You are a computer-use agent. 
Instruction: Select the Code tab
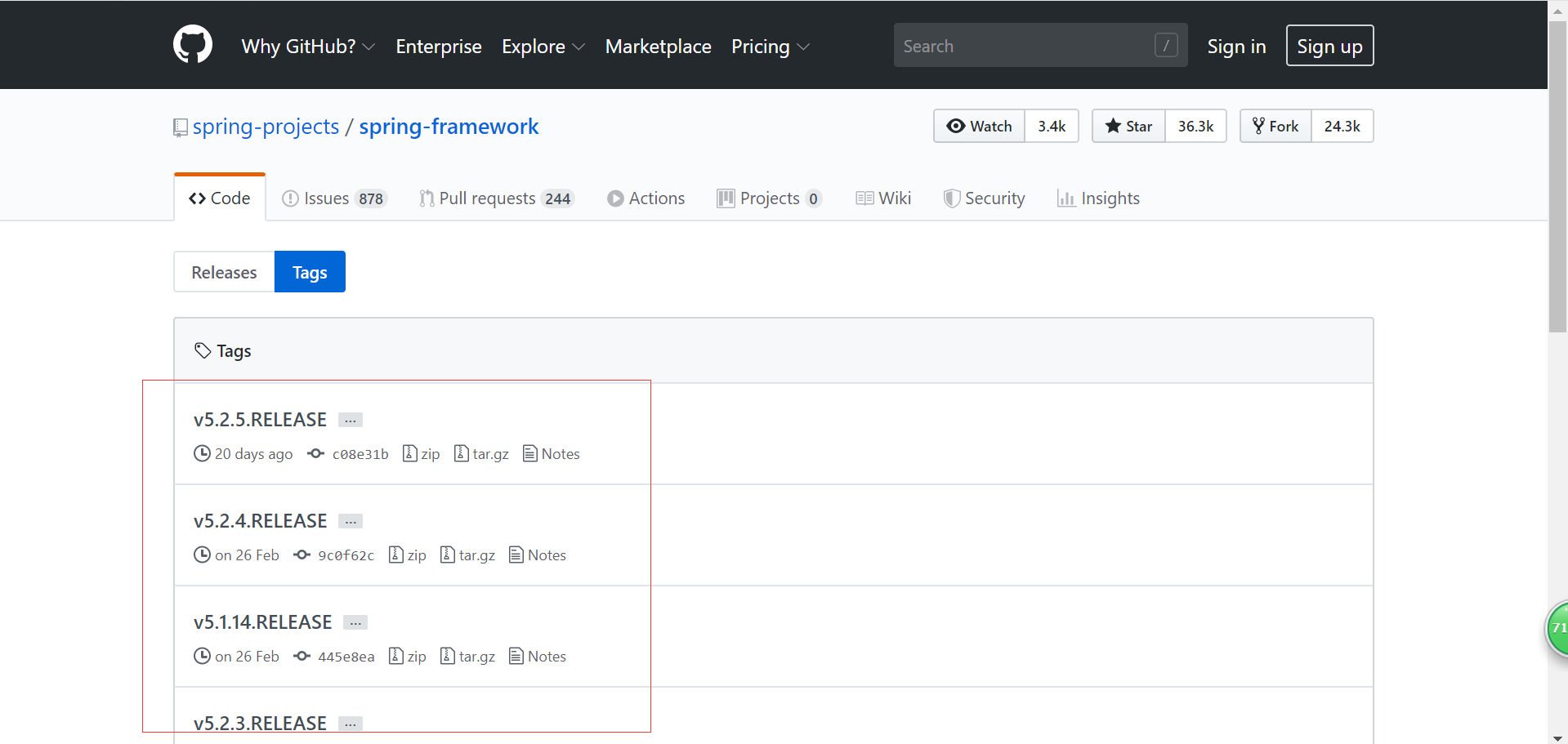tap(220, 198)
